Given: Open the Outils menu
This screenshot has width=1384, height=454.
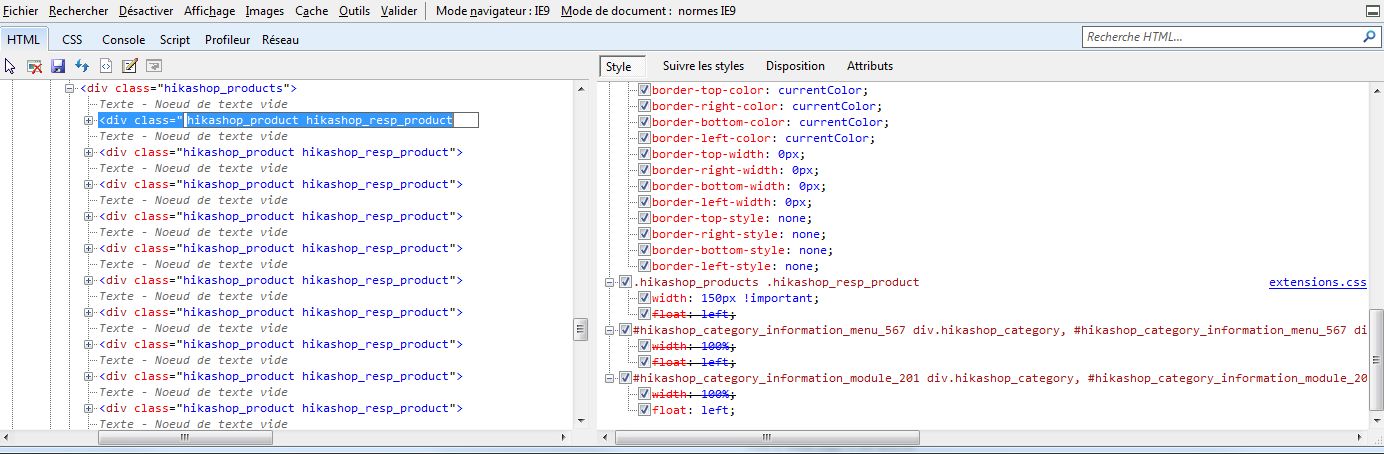Looking at the screenshot, I should 354,11.
